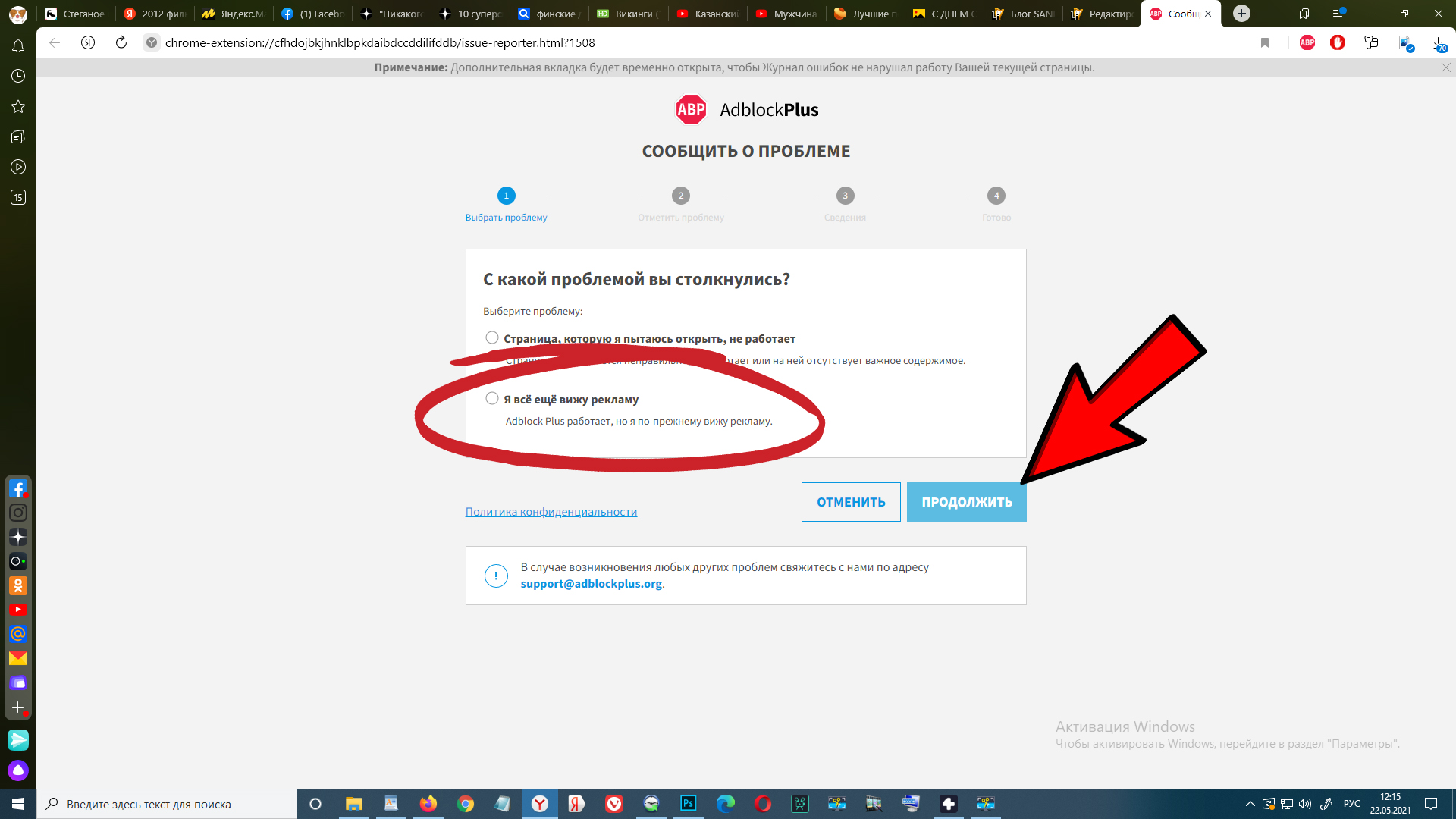Switch to the 'Блог SAN' tab
Image resolution: width=1456 pixels, height=819 pixels.
click(1025, 14)
